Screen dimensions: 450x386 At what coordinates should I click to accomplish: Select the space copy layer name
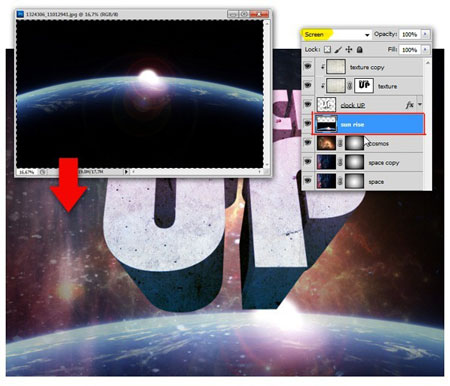(x=383, y=163)
